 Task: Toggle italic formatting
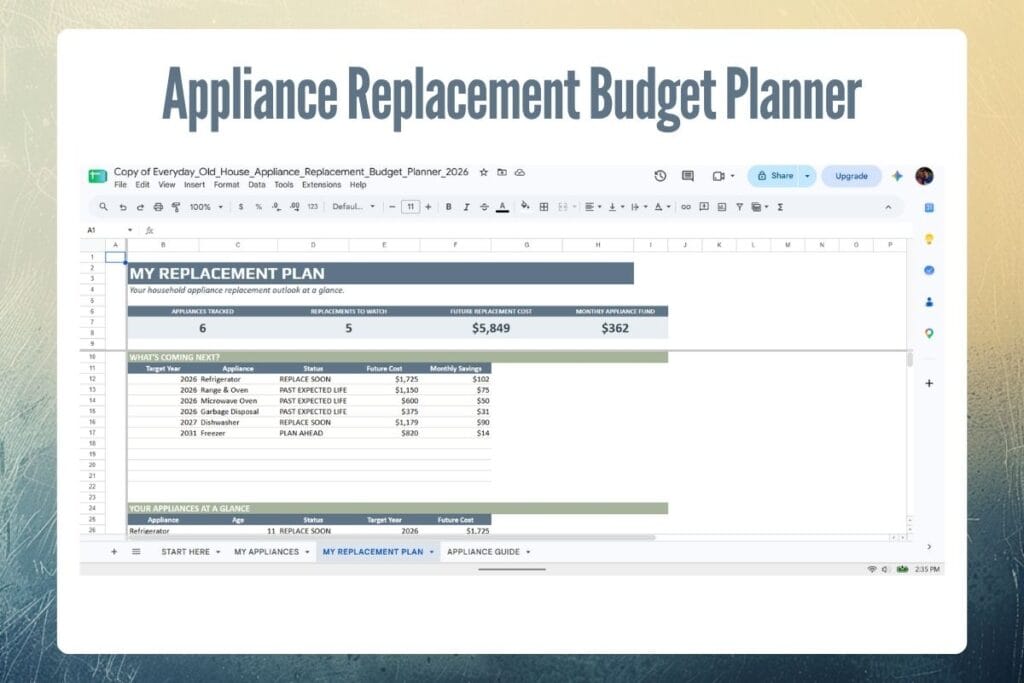click(466, 207)
